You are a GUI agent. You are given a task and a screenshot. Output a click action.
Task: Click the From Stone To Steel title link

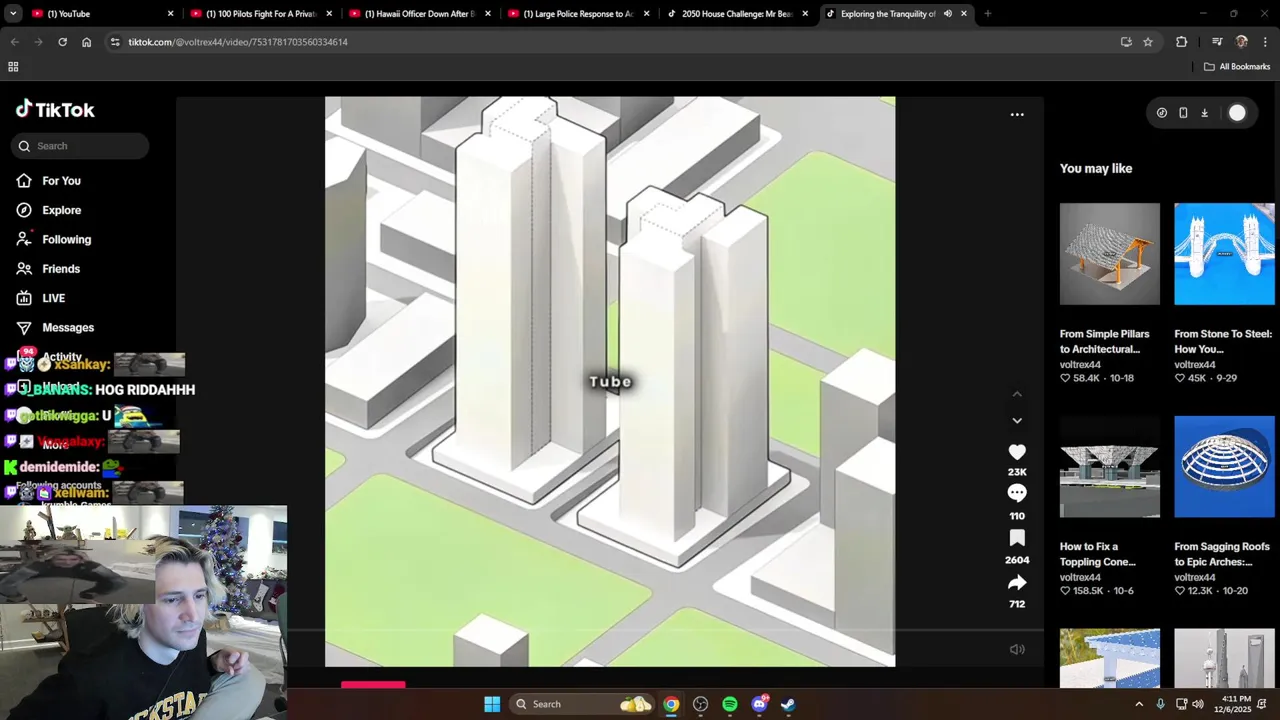pos(1223,341)
